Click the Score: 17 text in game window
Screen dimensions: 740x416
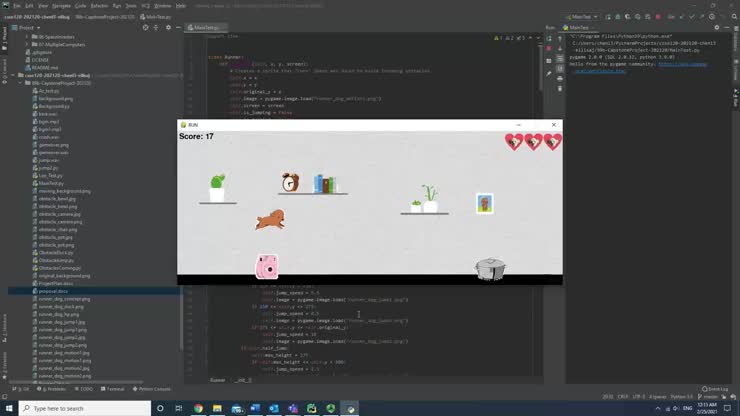tap(196, 136)
